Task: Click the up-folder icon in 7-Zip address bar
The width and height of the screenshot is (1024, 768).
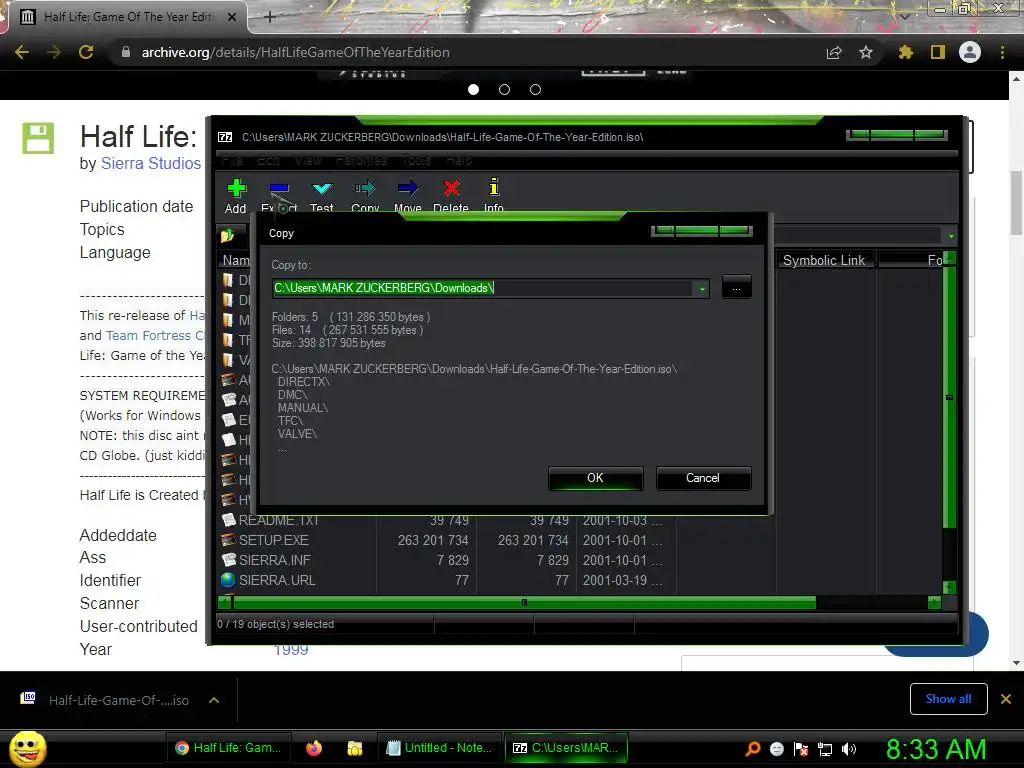Action: pyautogui.click(x=228, y=236)
